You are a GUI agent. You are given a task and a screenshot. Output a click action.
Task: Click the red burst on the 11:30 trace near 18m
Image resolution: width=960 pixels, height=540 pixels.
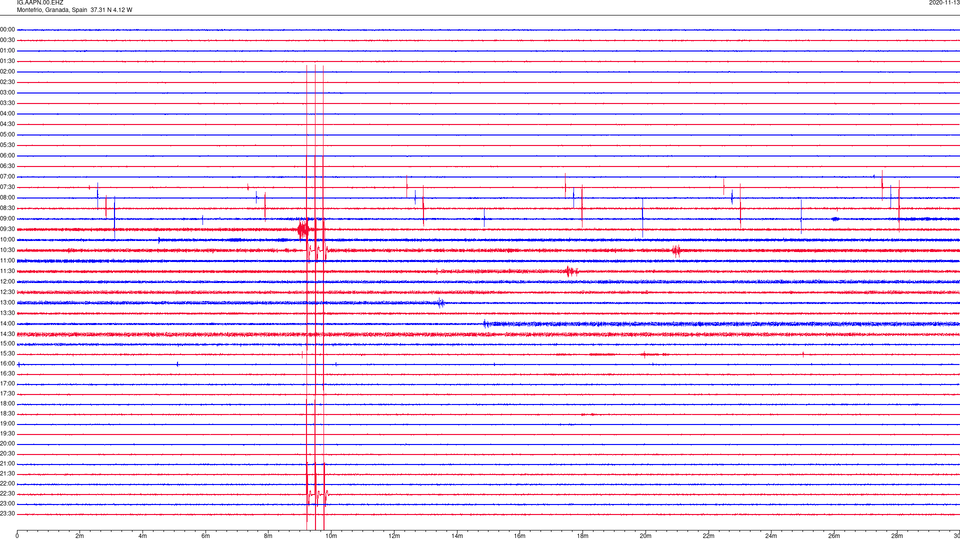[571, 271]
